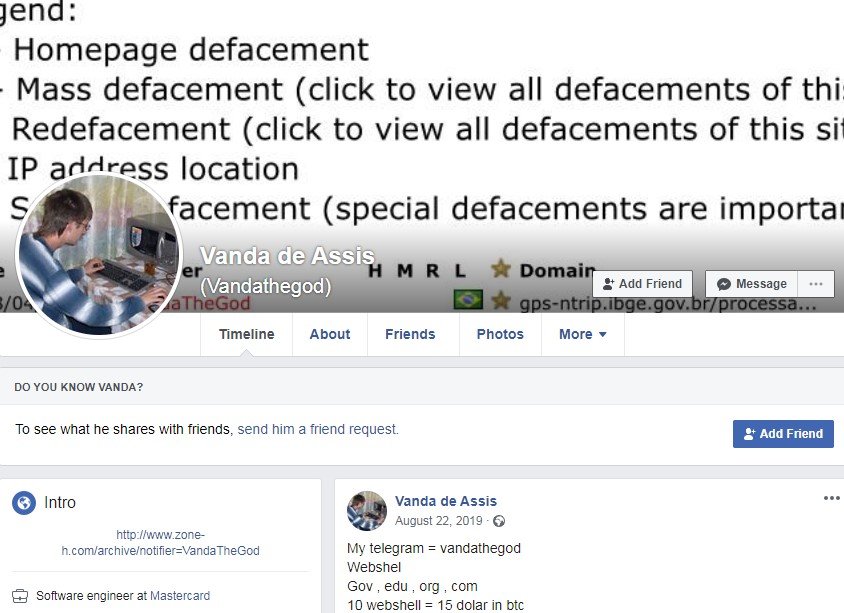Click the 'Webshel' post line

coord(374,567)
